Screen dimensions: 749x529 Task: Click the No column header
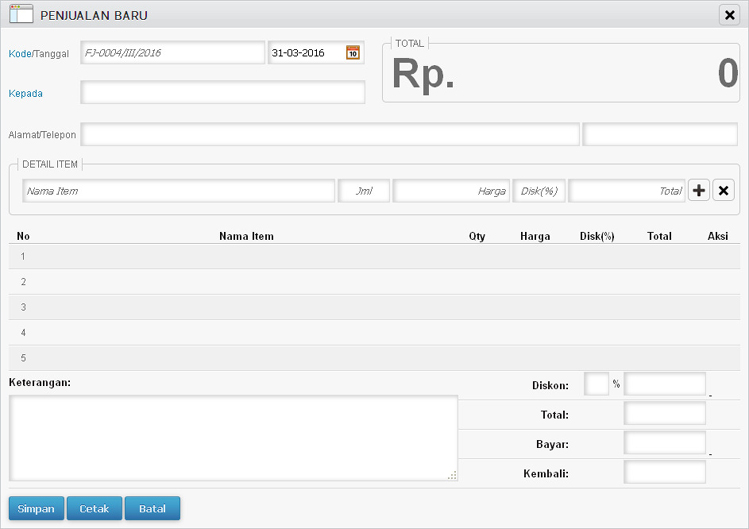pos(23,236)
